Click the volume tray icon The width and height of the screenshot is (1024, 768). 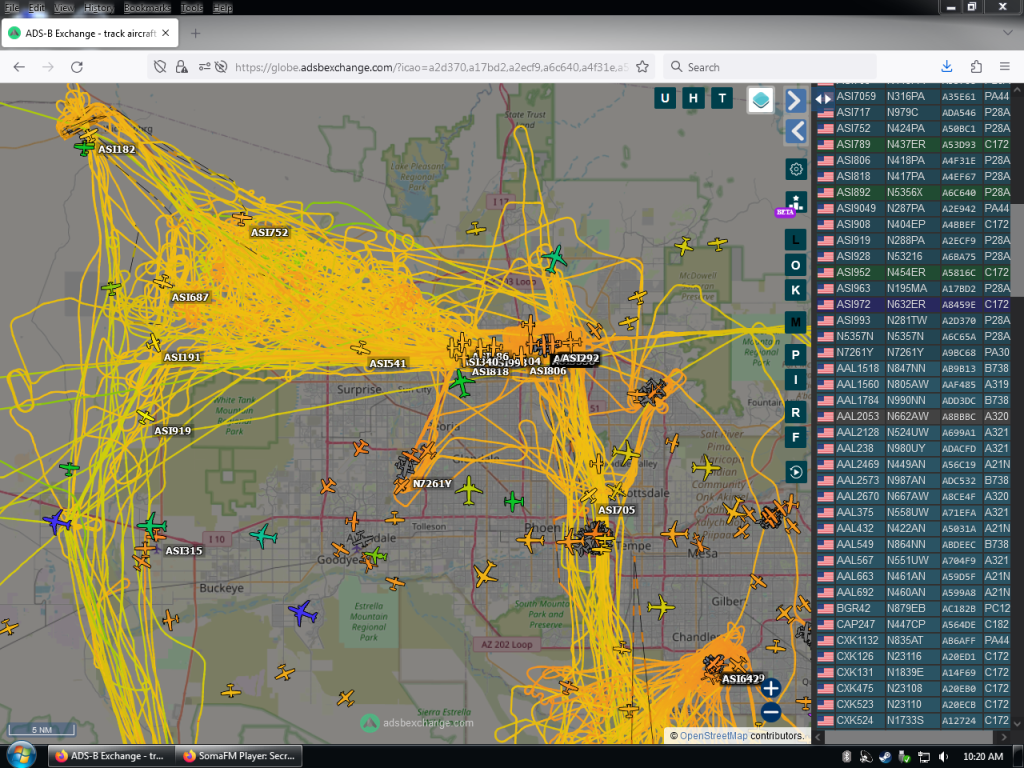coord(942,756)
